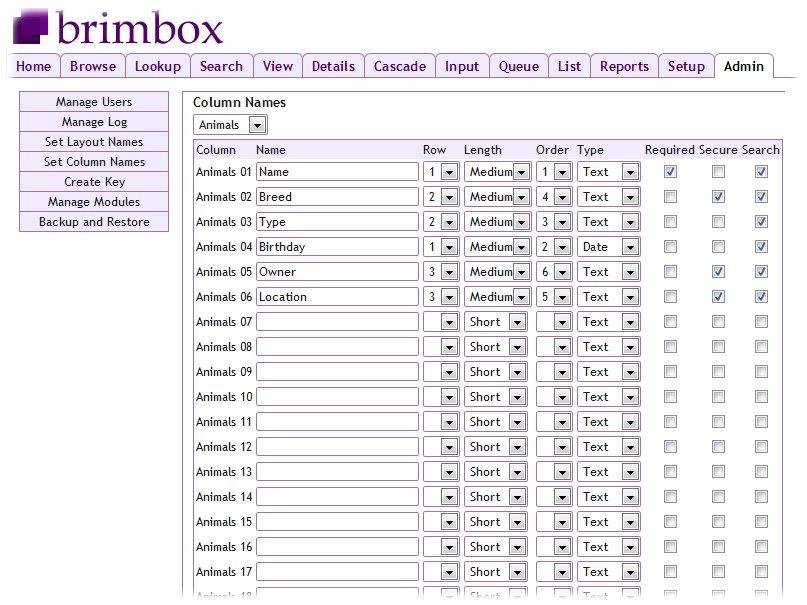Switch to the Cascade tab
This screenshot has width=807, height=605.
[400, 66]
